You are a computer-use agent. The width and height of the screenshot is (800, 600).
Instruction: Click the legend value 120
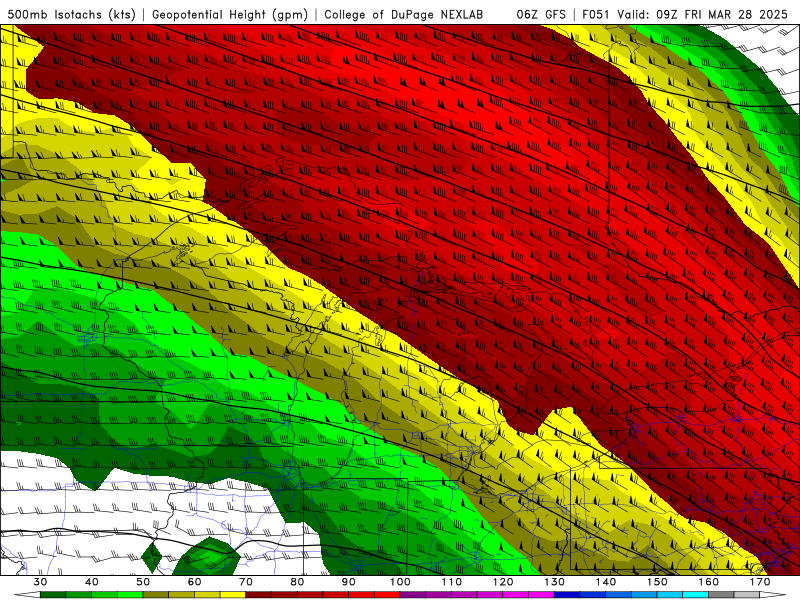[x=503, y=582]
